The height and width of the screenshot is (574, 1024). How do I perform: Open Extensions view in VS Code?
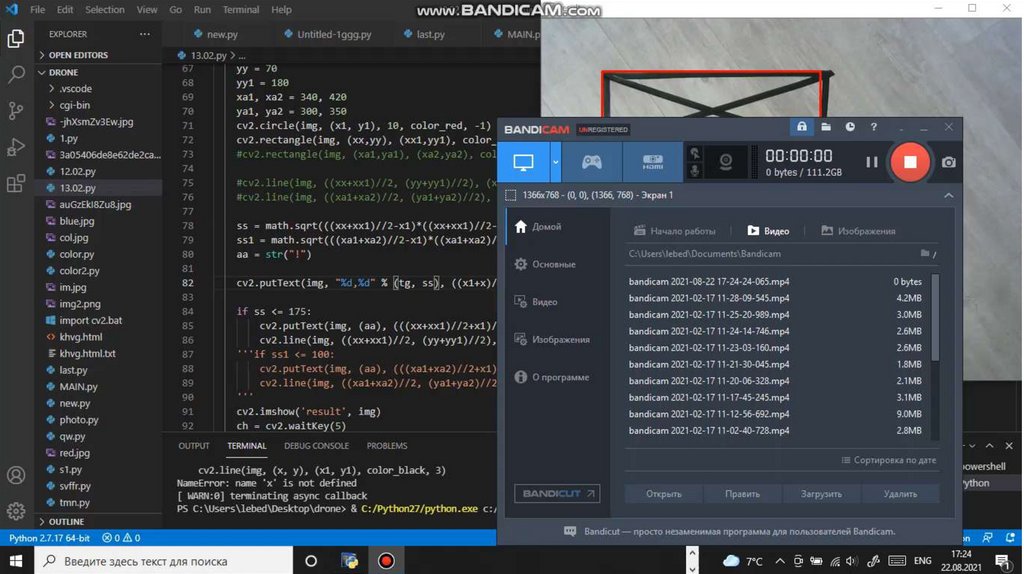tap(16, 184)
